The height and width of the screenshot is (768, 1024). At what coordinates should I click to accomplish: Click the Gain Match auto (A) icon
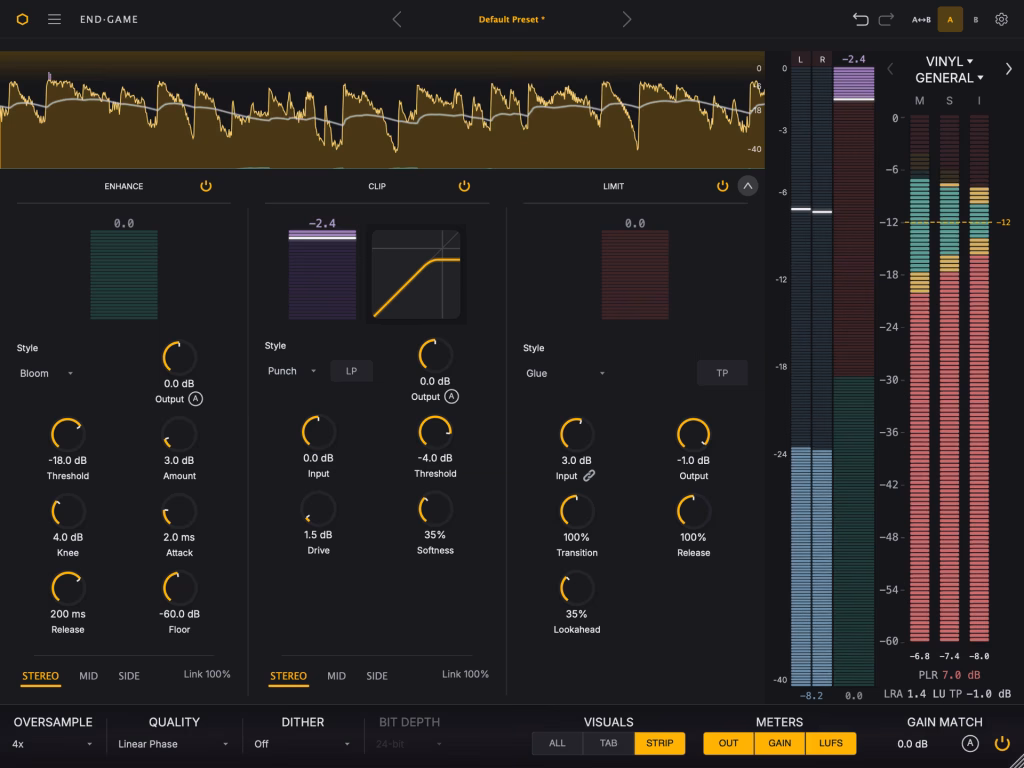pos(970,744)
